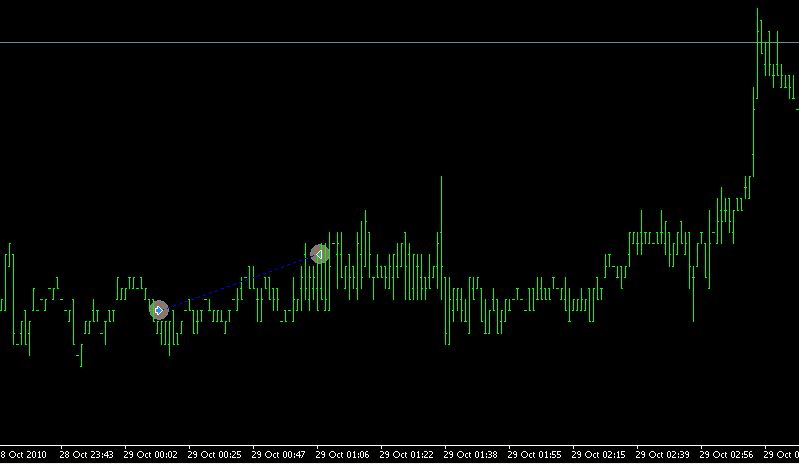Image resolution: width=799 pixels, height=464 pixels.
Task: Click the lowest price bar near 23:43
Action: (81, 355)
